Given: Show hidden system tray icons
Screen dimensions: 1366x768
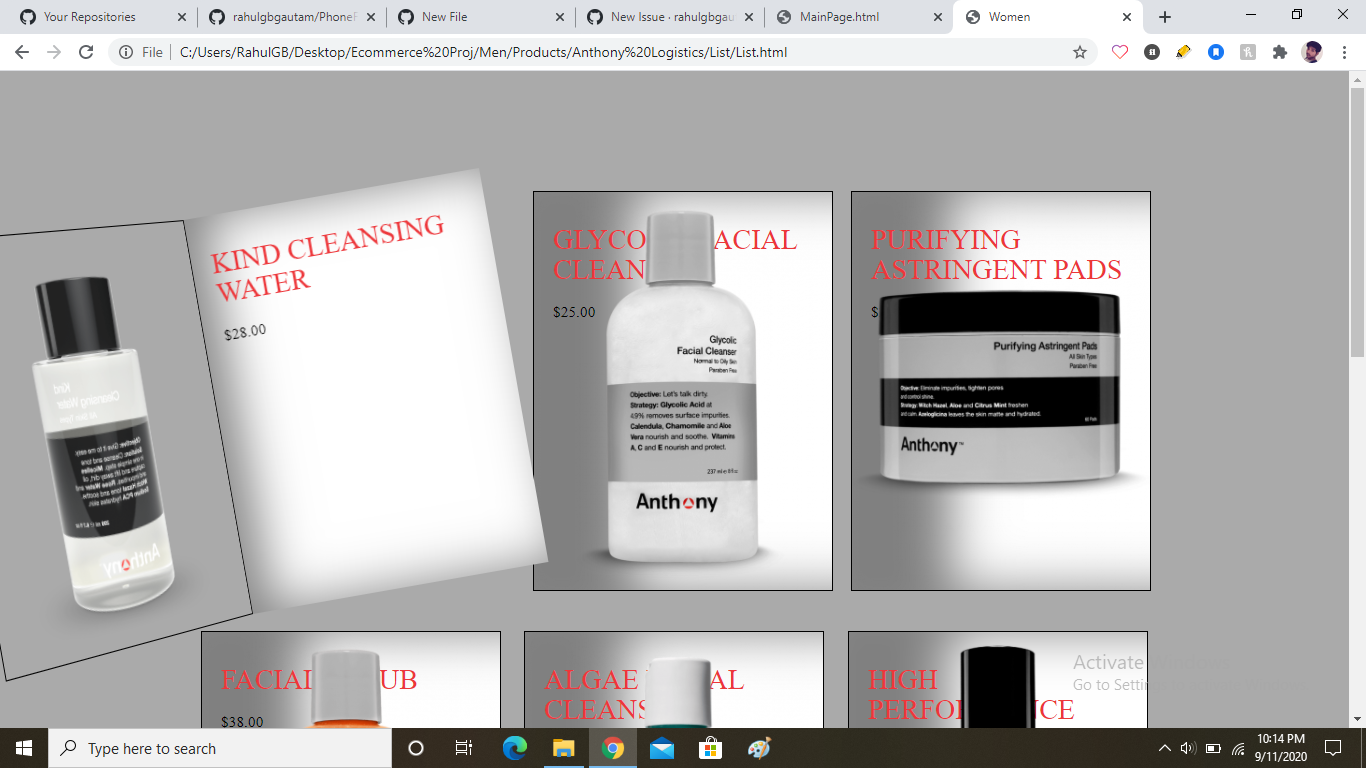Looking at the screenshot, I should coord(1164,748).
